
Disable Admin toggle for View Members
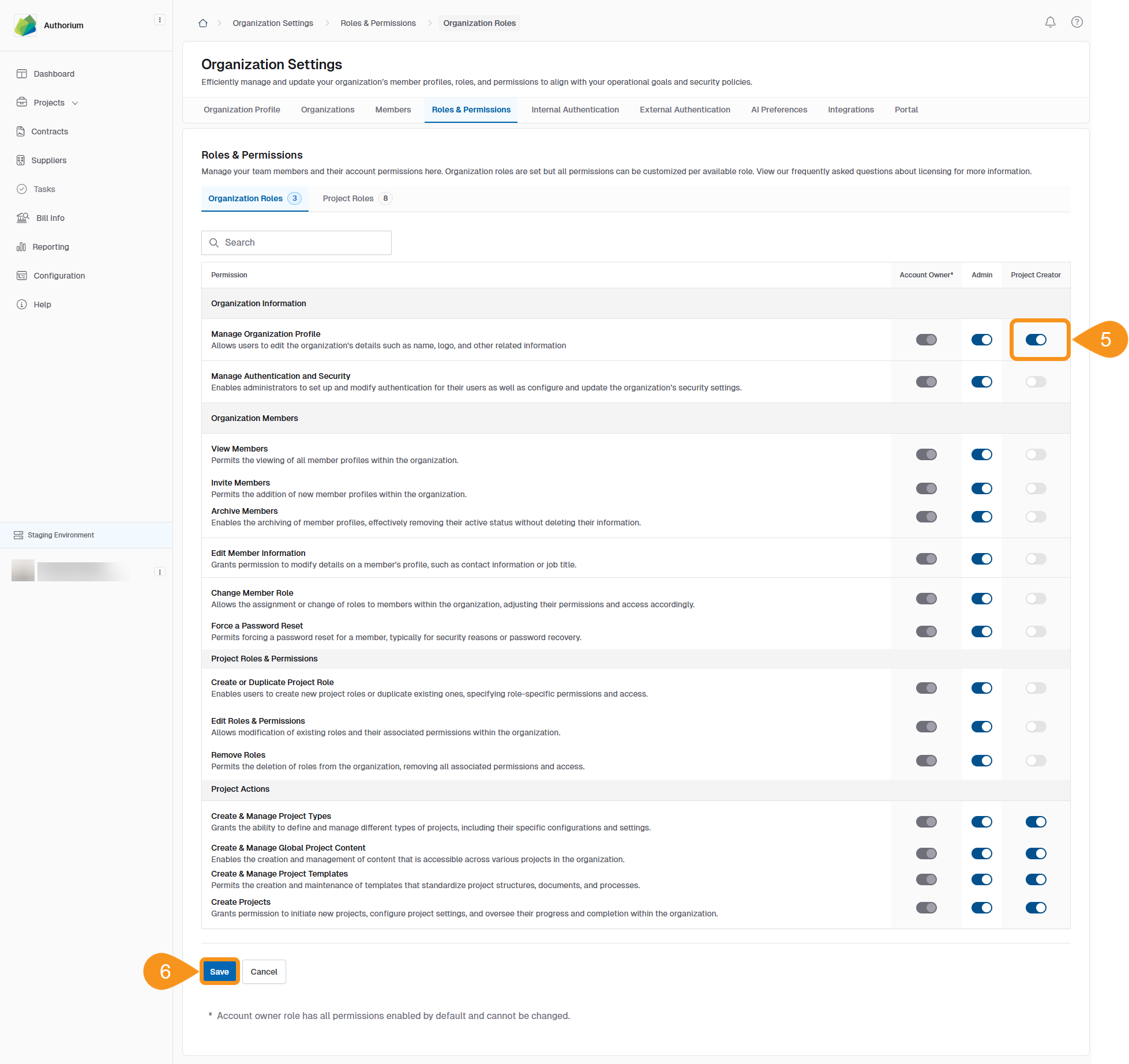coord(981,454)
